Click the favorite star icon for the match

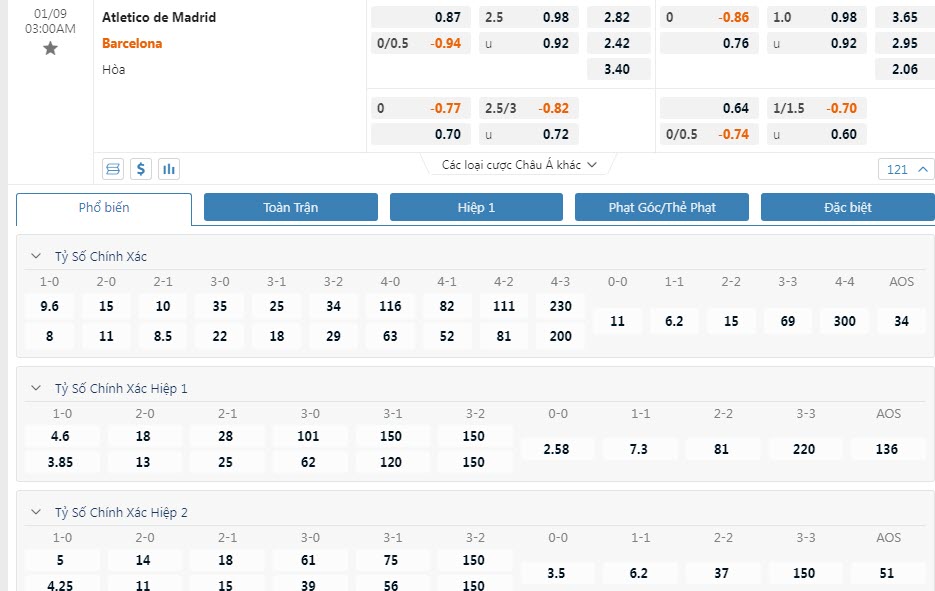[x=50, y=48]
